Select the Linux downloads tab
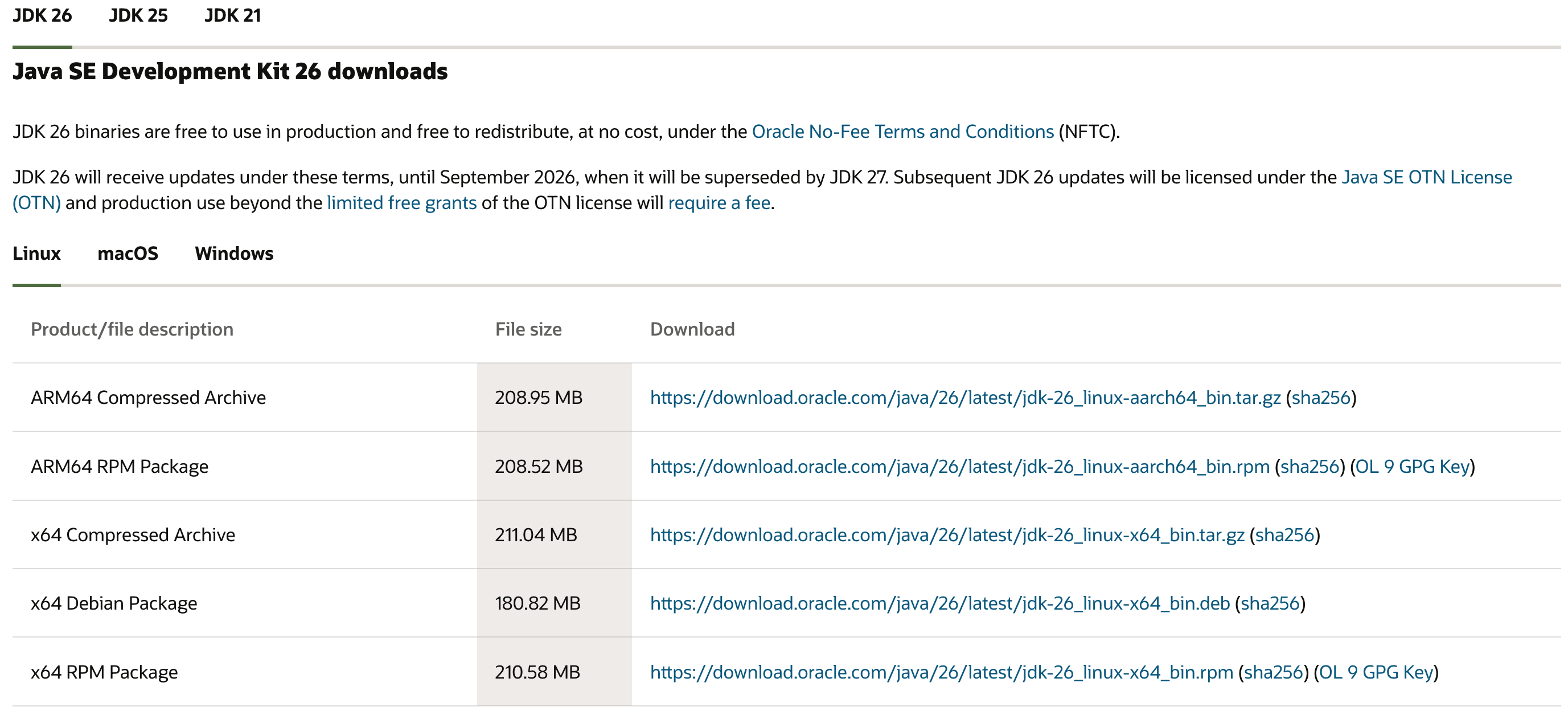This screenshot has width=1568, height=719. [x=36, y=254]
